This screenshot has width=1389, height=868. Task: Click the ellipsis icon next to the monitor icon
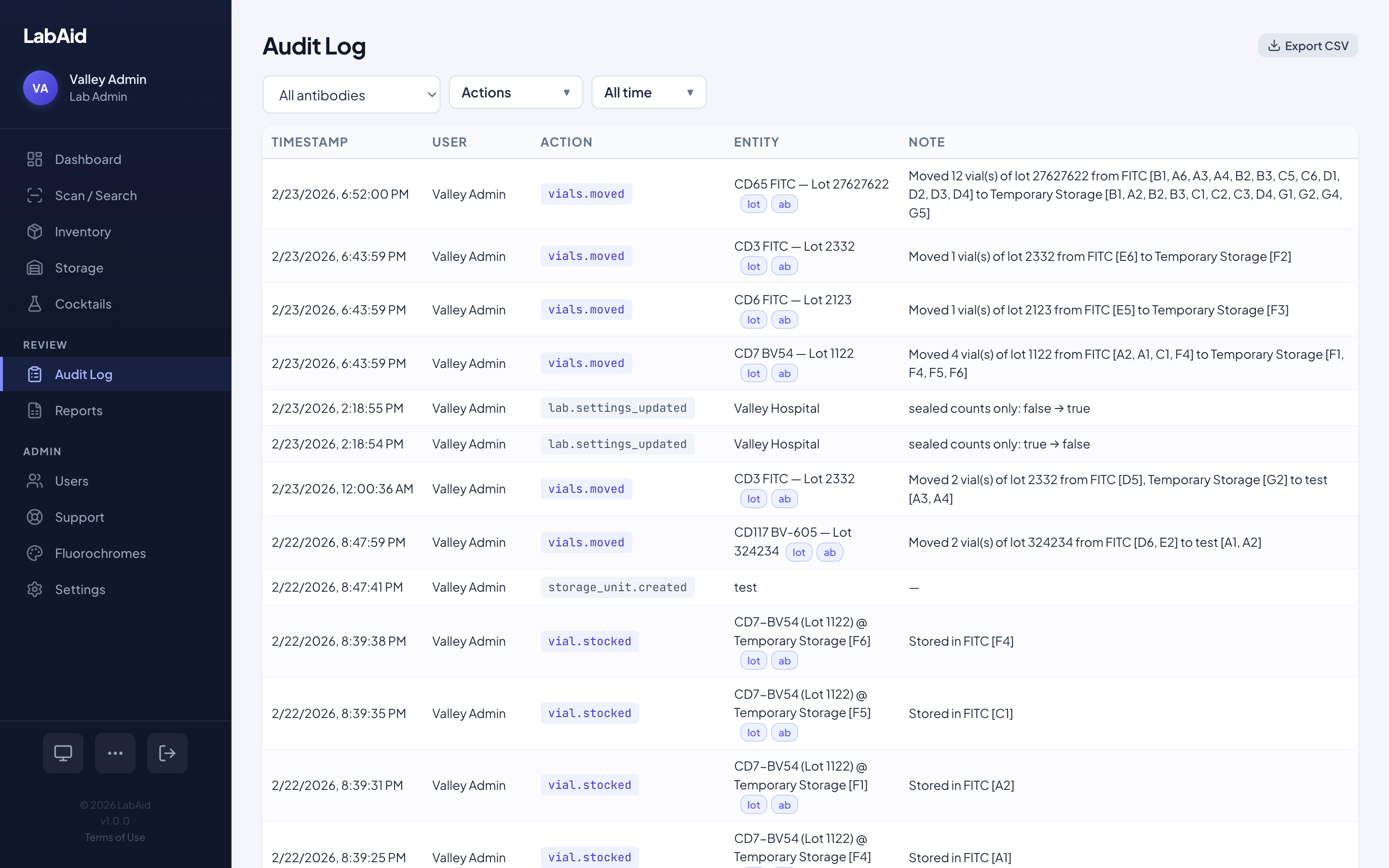click(115, 753)
